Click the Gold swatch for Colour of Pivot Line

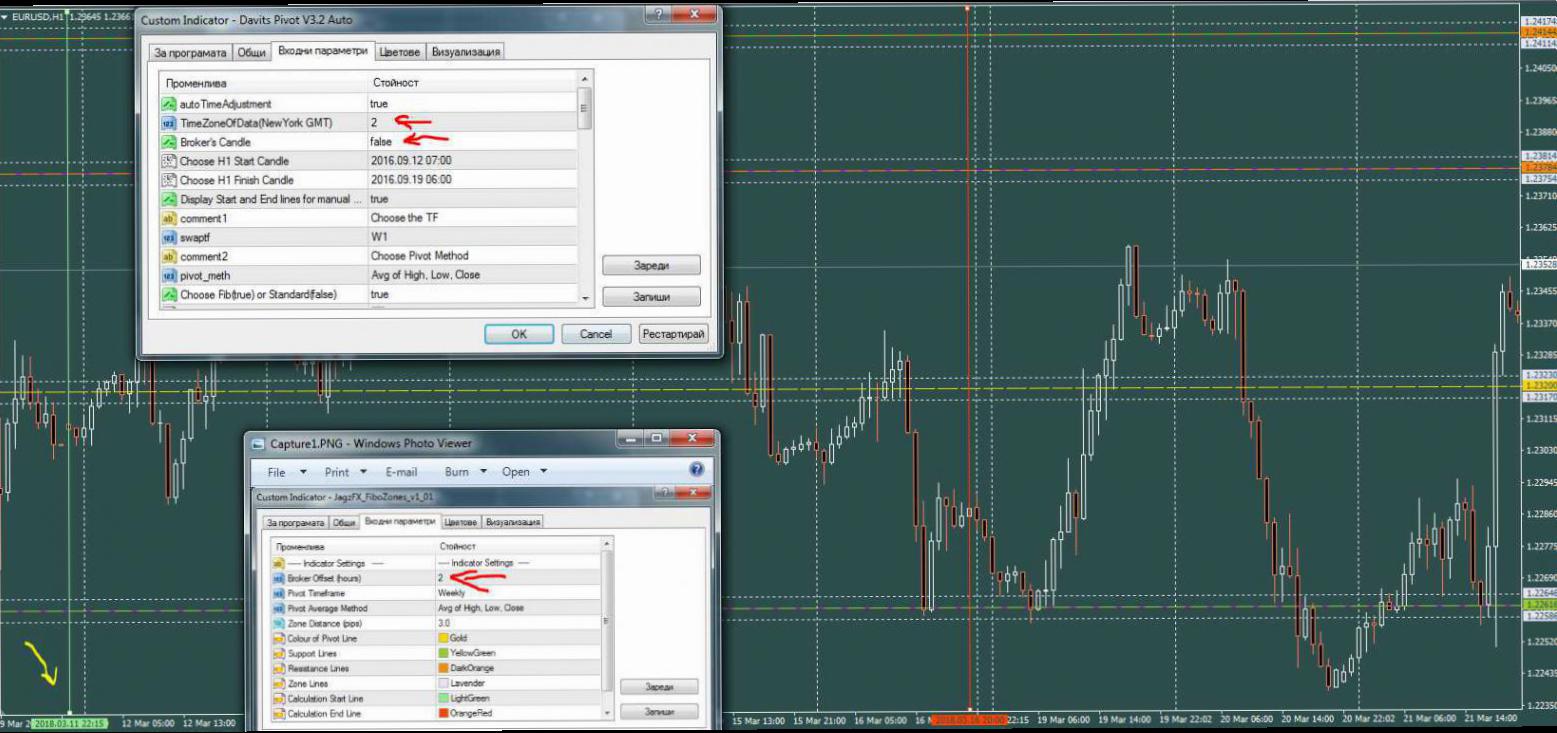444,638
